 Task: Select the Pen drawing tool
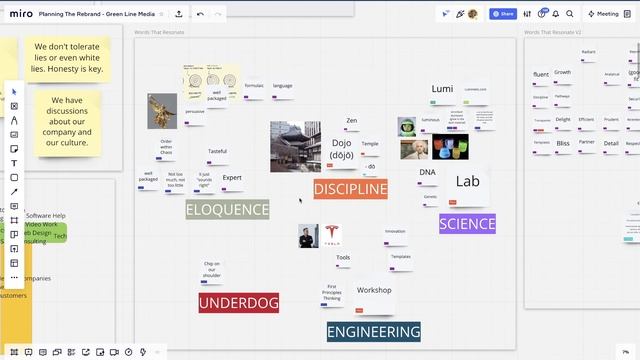pos(14,120)
